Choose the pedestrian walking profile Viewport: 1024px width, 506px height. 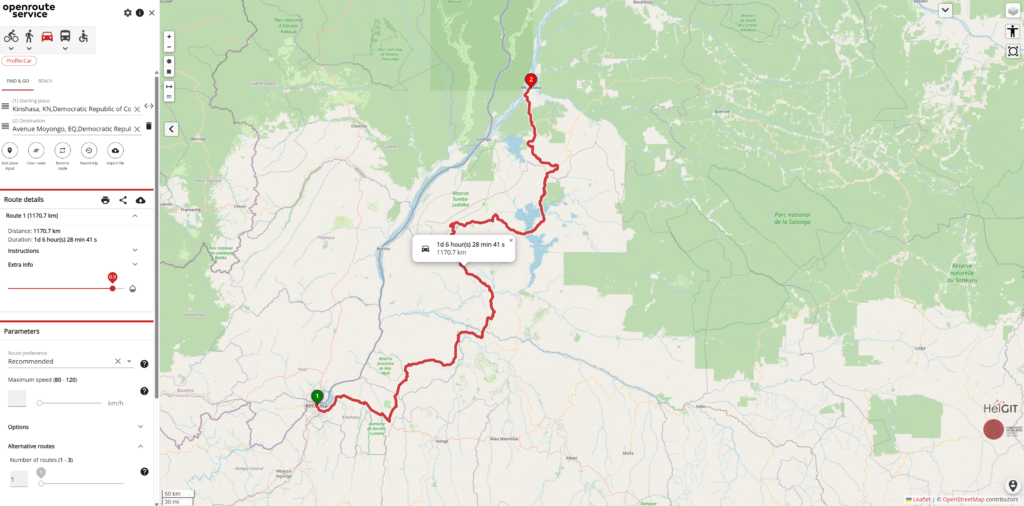coord(29,37)
